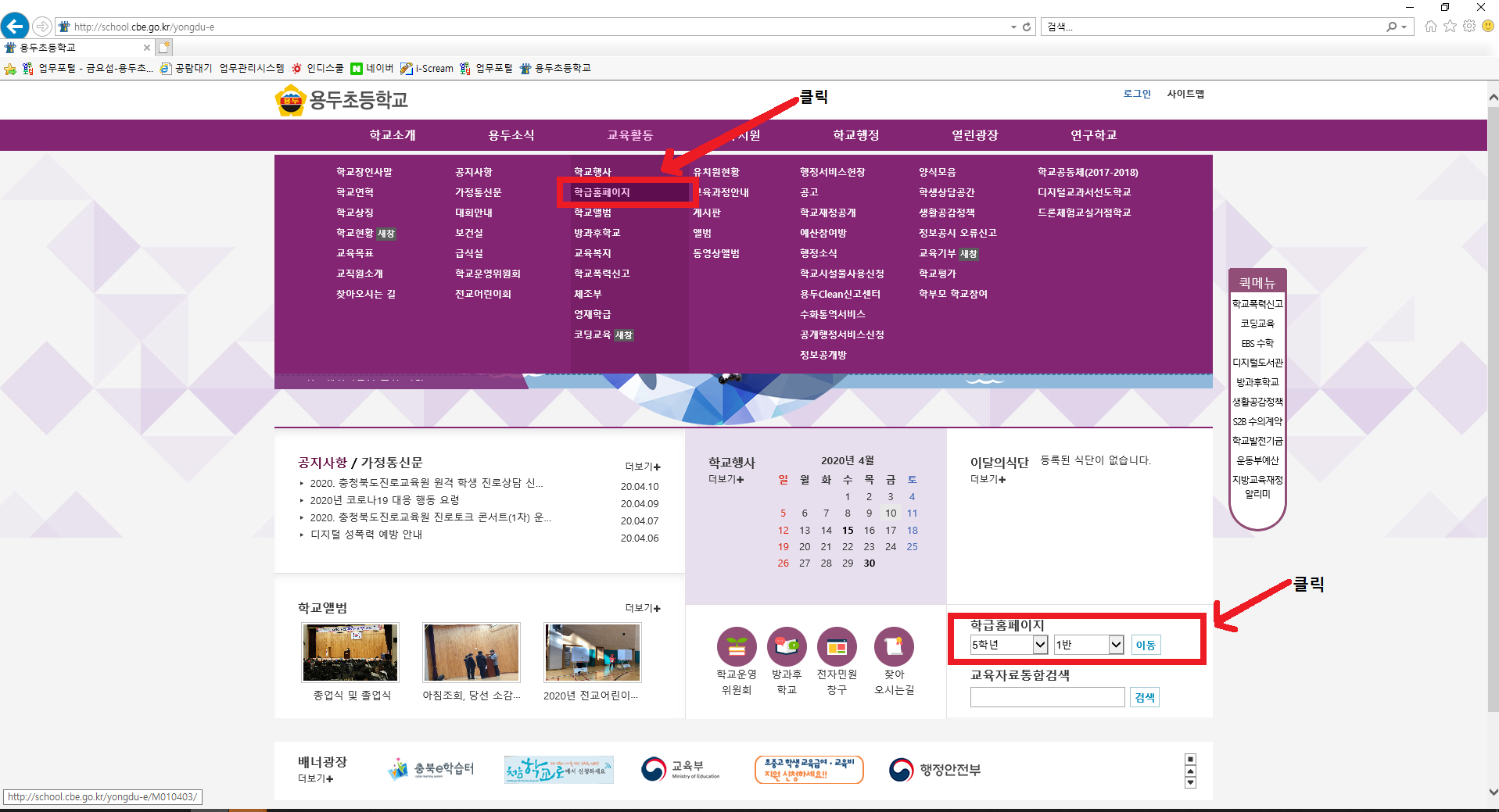The height and width of the screenshot is (812, 1499).
Task: Click the 방과후학교 round icon
Action: [x=787, y=647]
